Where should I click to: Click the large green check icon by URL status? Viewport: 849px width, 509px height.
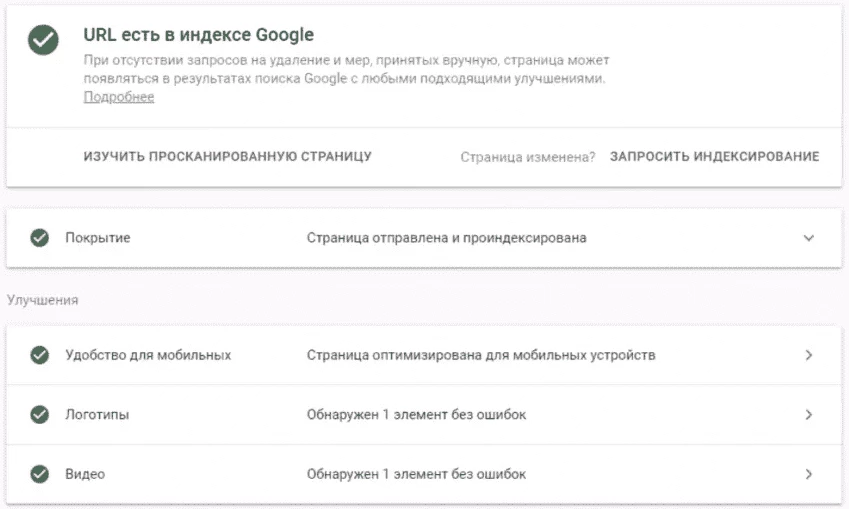click(43, 40)
